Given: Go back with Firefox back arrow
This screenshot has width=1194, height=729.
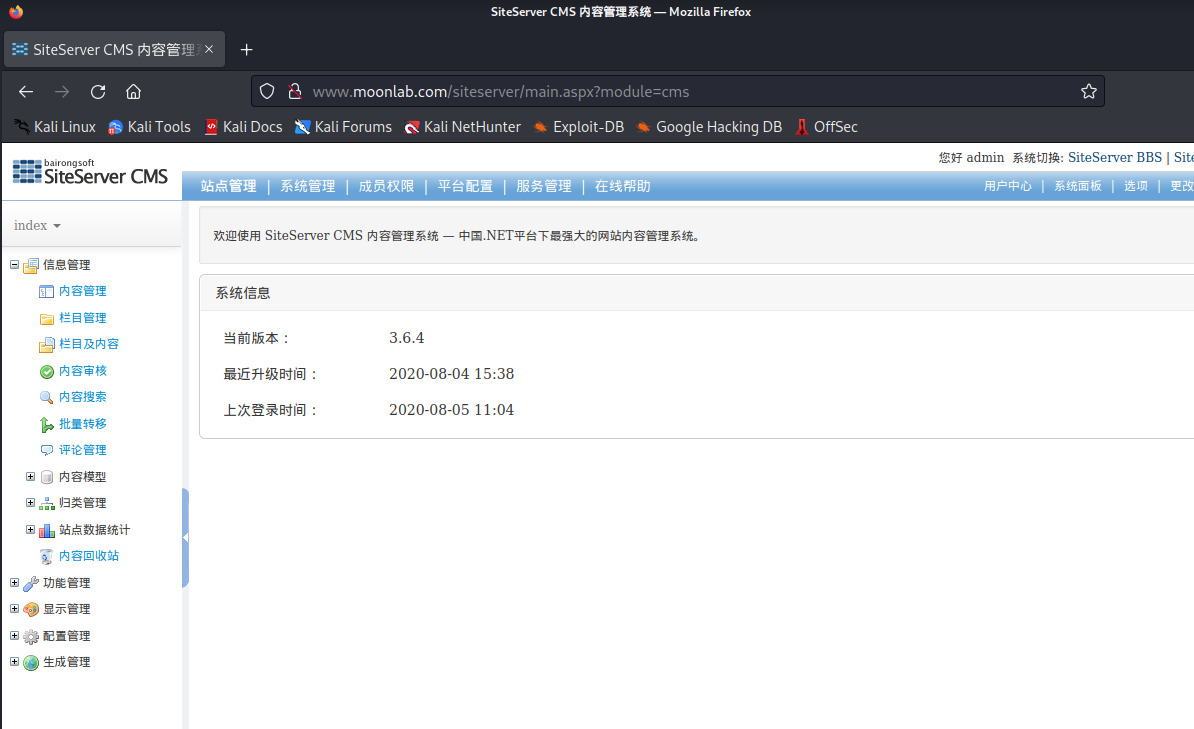Looking at the screenshot, I should coord(26,91).
